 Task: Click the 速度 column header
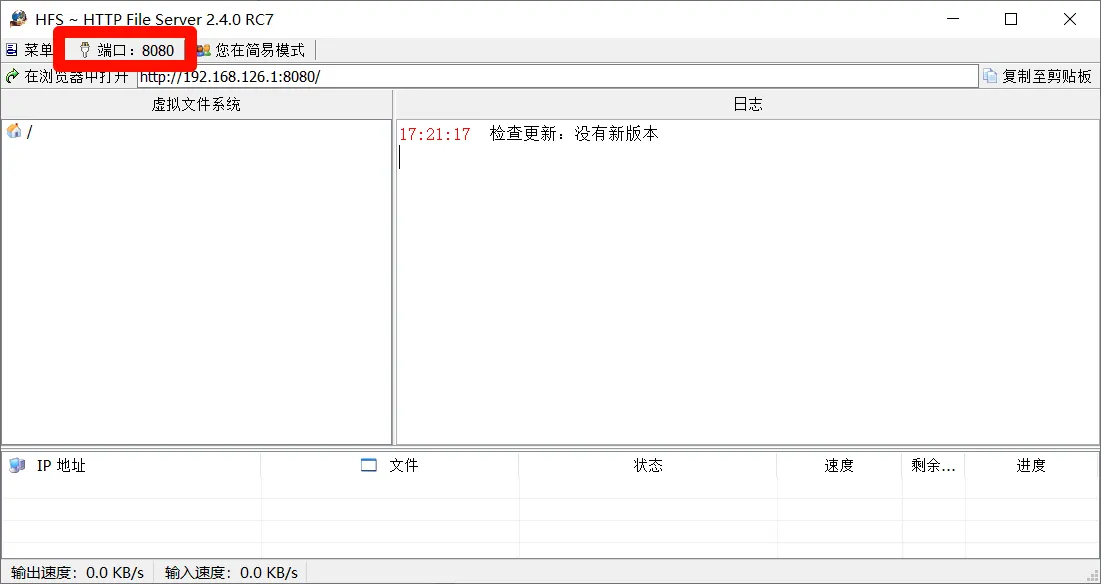click(x=839, y=465)
